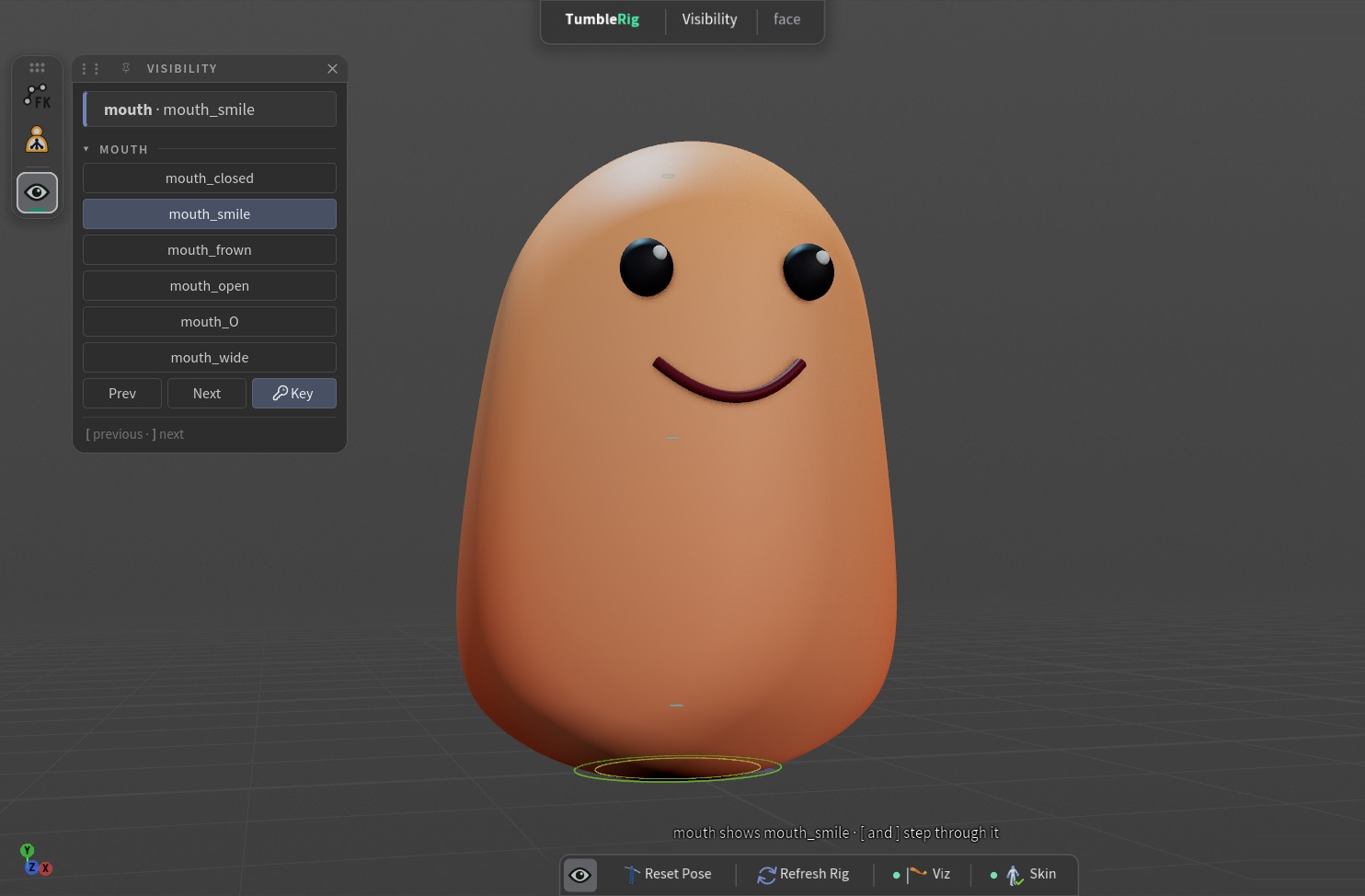The image size is (1365, 896).
Task: Set the mouth to mouth_wide
Action: [x=210, y=358]
